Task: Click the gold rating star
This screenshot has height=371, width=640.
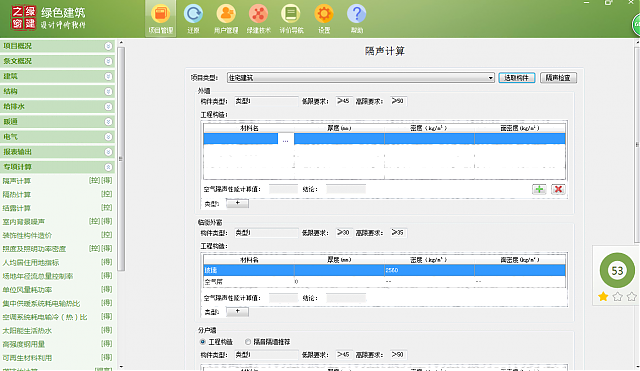Action: (x=603, y=296)
